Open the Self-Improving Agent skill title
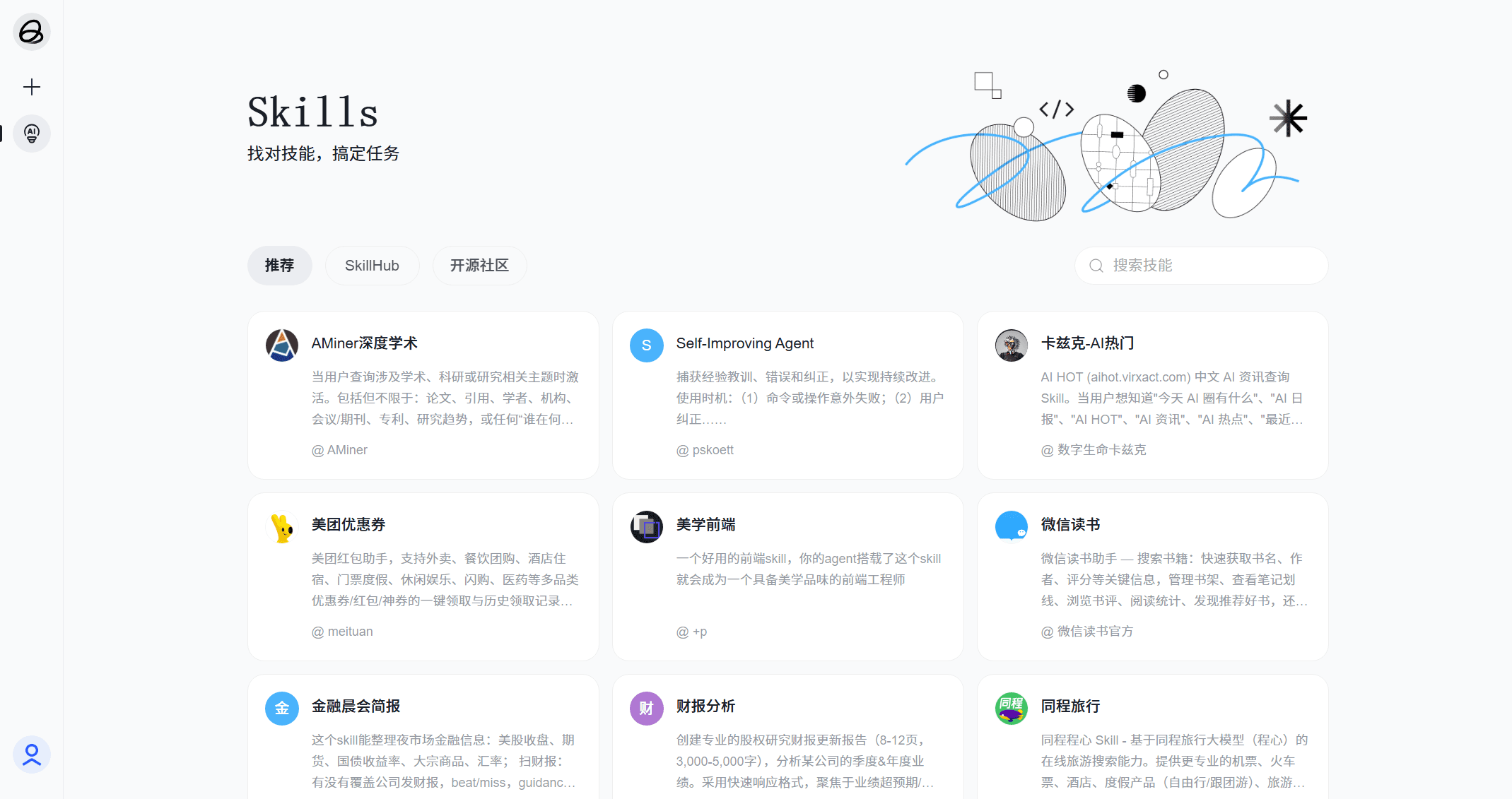The width and height of the screenshot is (1512, 799). [x=745, y=343]
